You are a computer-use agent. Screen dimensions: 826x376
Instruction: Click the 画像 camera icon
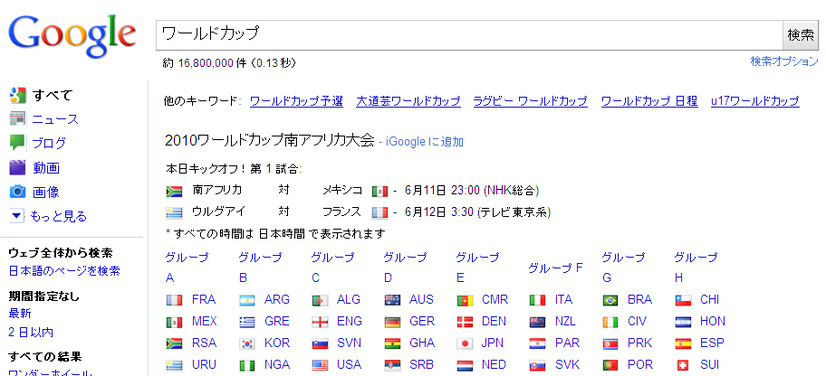point(17,192)
